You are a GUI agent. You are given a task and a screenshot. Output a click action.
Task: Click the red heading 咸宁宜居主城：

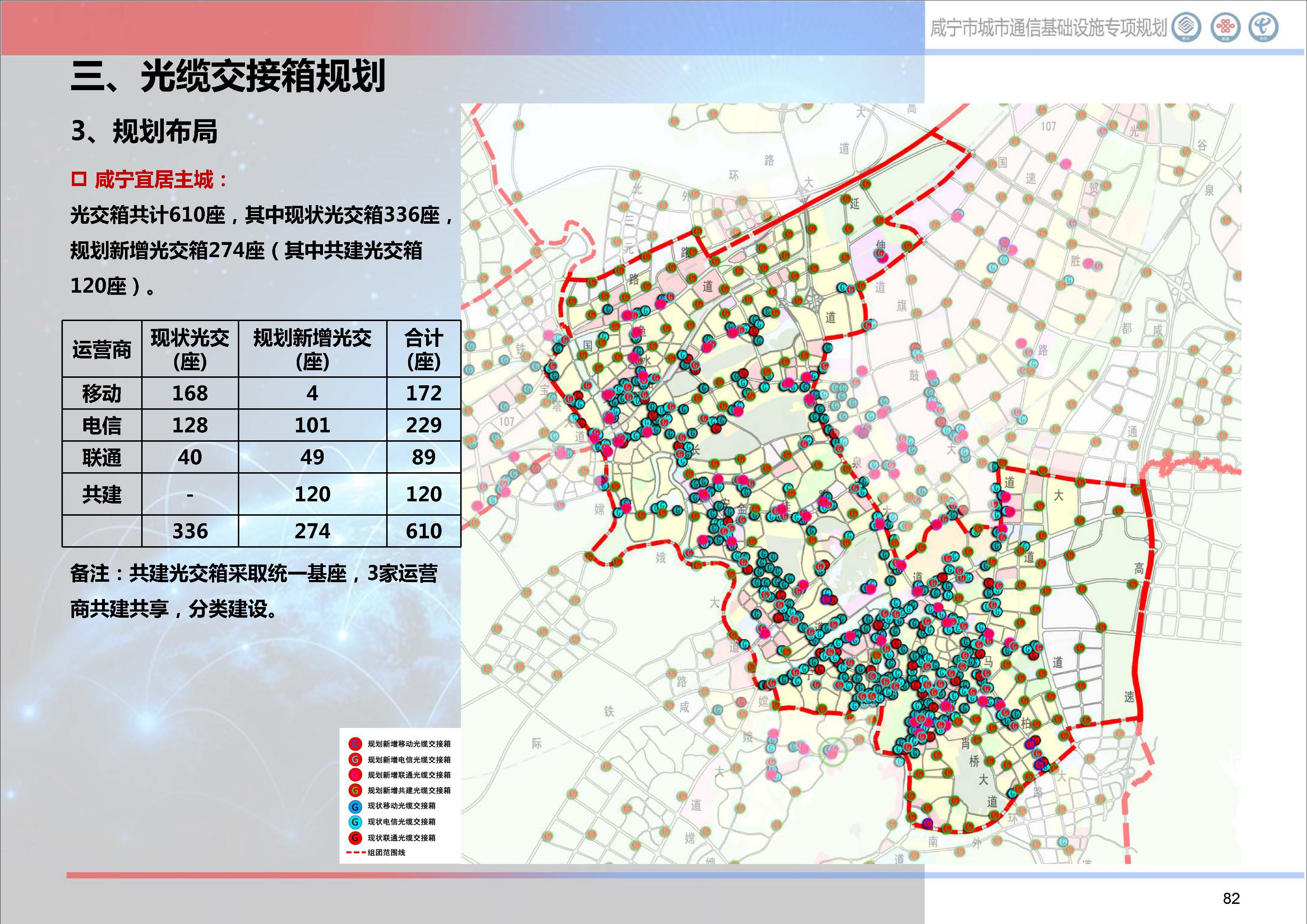point(162,180)
